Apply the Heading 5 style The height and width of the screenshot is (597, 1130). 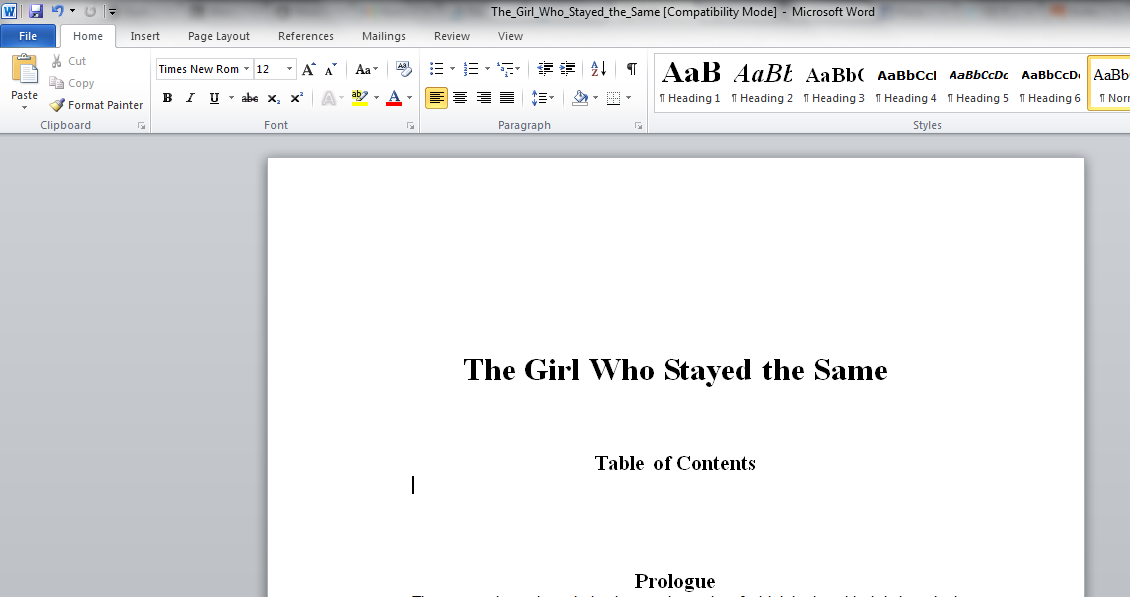pos(979,83)
